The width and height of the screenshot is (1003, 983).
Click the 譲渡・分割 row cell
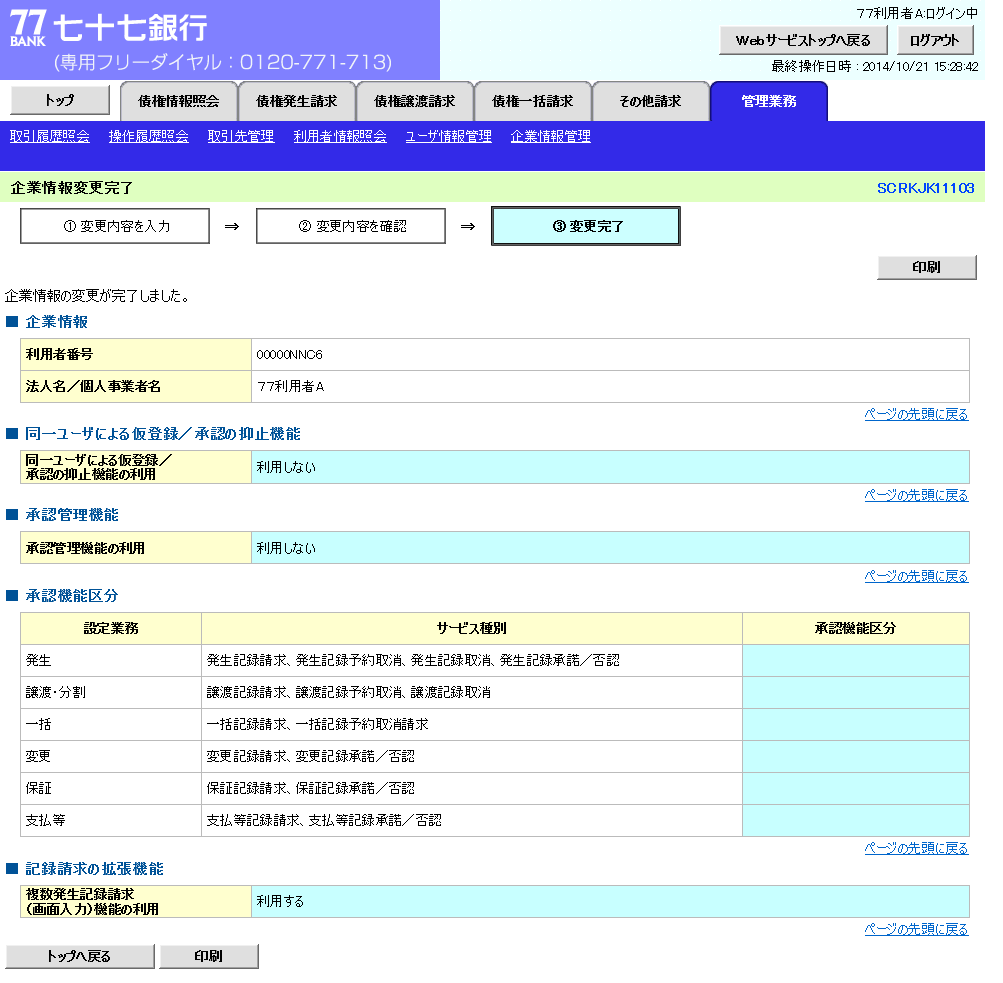(x=111, y=693)
